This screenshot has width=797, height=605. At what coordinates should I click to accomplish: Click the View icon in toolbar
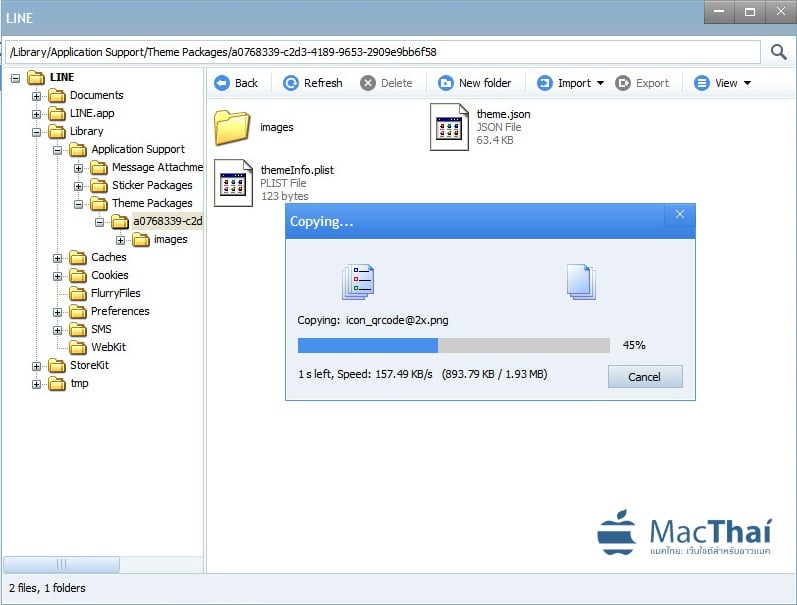click(702, 83)
